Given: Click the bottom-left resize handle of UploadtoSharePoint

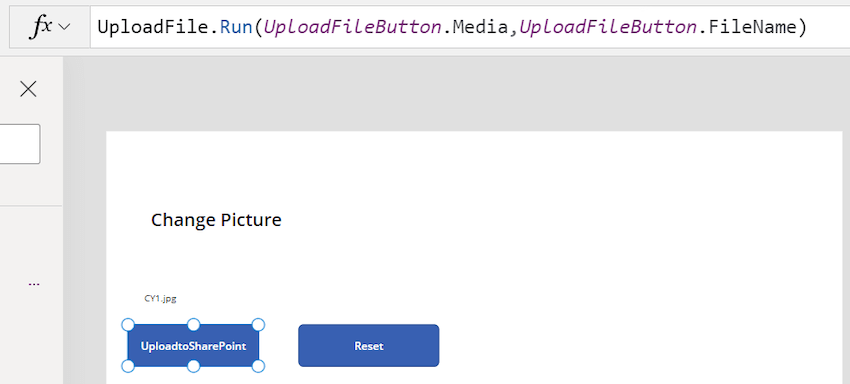Looking at the screenshot, I should click(x=128, y=367).
